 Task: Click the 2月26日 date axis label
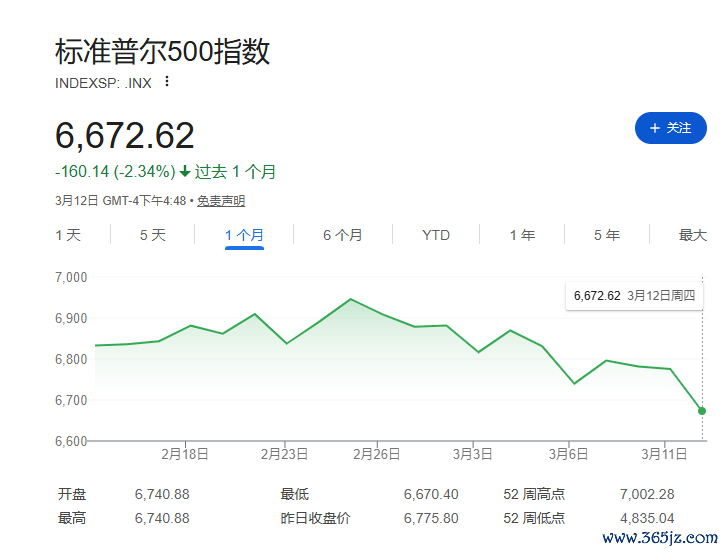coord(377,454)
